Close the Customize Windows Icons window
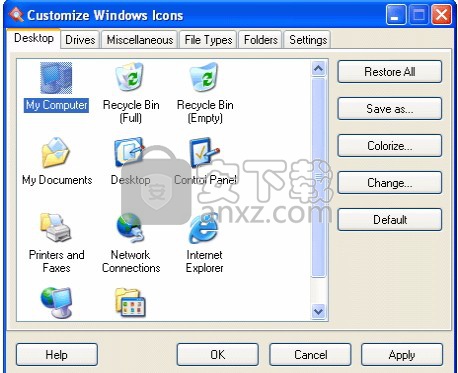The height and width of the screenshot is (373, 458). click(442, 15)
